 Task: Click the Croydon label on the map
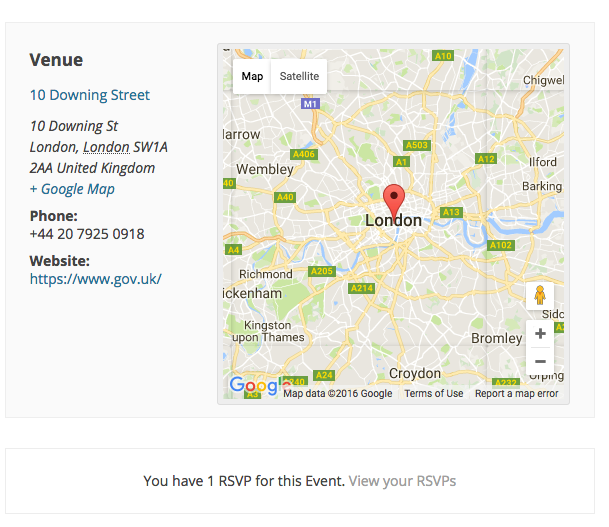pyautogui.click(x=415, y=373)
